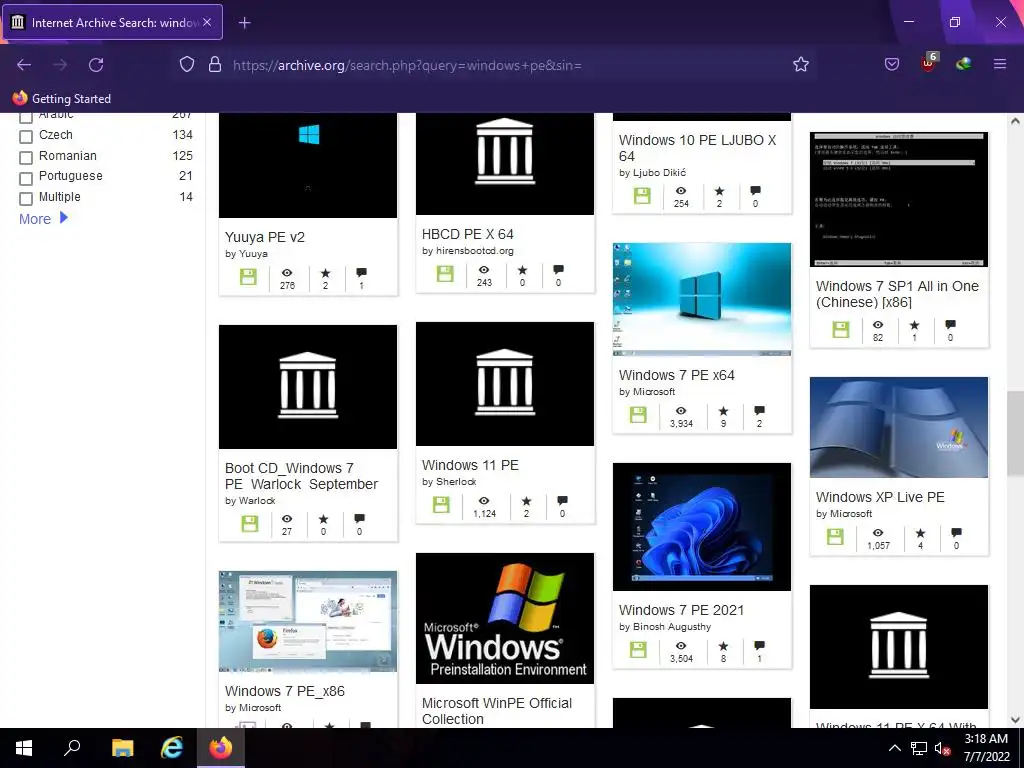Screen dimensions: 1024x768
Task: Click Boot CD Warlock floppy icon
Action: pyautogui.click(x=249, y=523)
